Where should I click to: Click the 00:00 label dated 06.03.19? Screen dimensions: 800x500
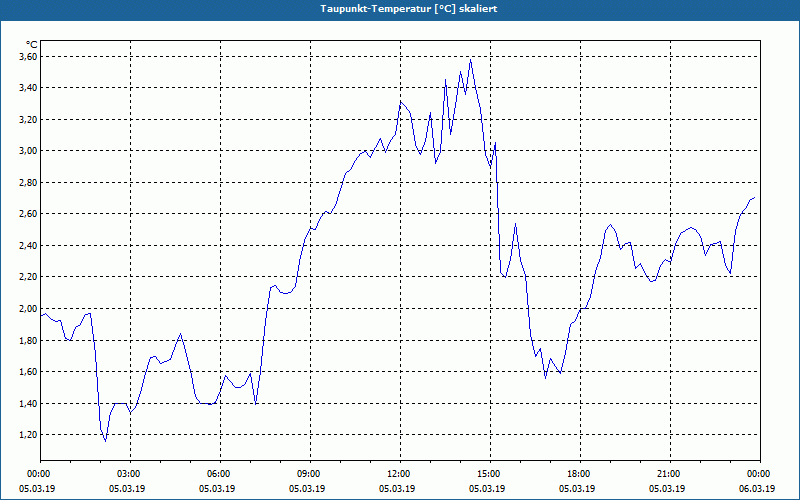[760, 474]
